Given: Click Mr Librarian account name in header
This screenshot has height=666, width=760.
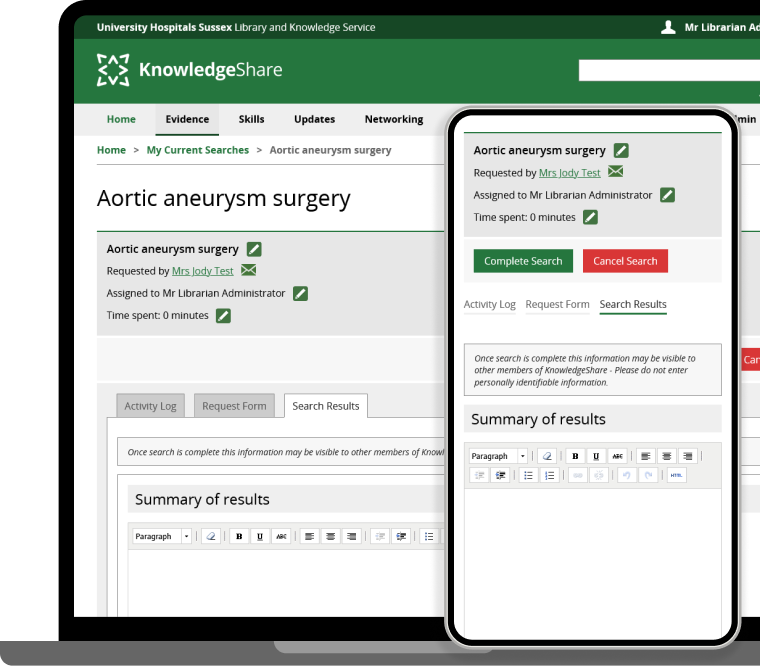Looking at the screenshot, I should click(722, 27).
